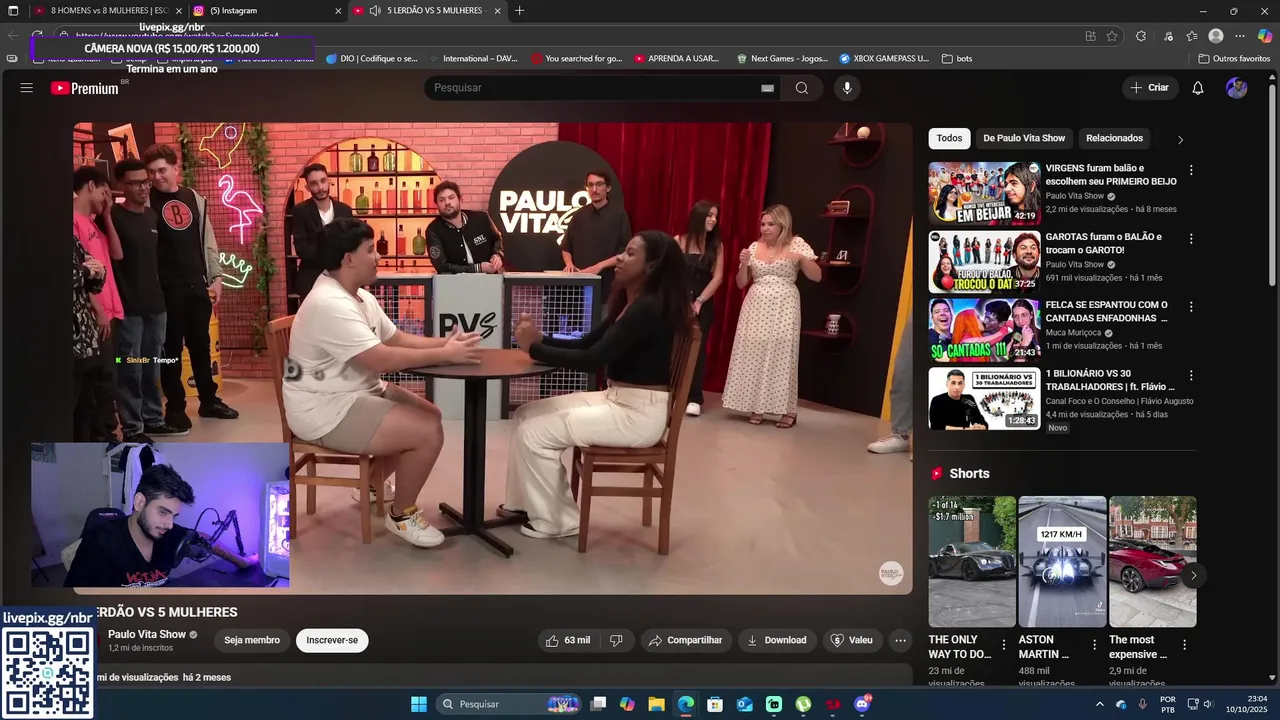This screenshot has height=720, width=1280.
Task: Open POR PTB language indicator
Action: (1167, 704)
